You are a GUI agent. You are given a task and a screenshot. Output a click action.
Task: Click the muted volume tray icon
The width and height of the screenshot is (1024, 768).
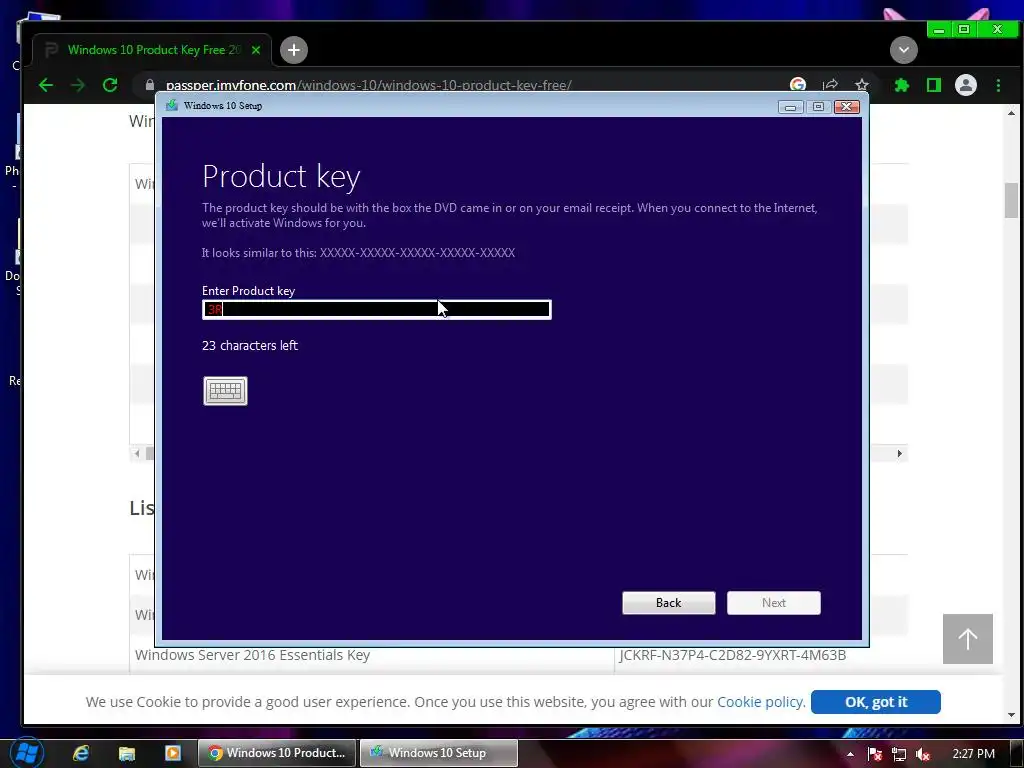[923, 754]
